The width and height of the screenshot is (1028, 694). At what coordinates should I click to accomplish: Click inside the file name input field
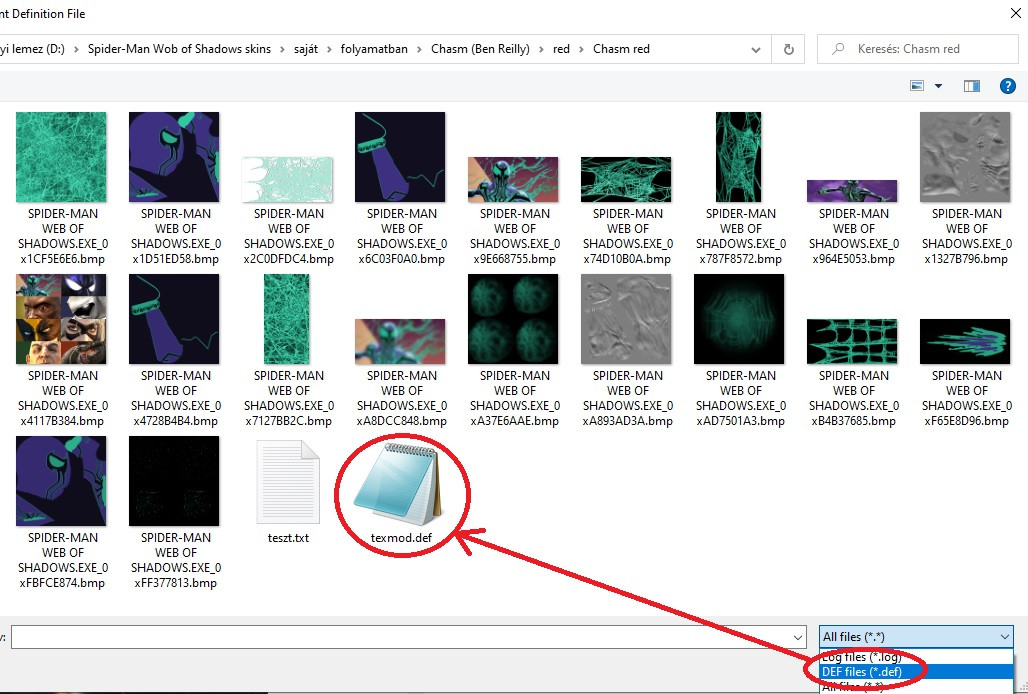pos(400,636)
